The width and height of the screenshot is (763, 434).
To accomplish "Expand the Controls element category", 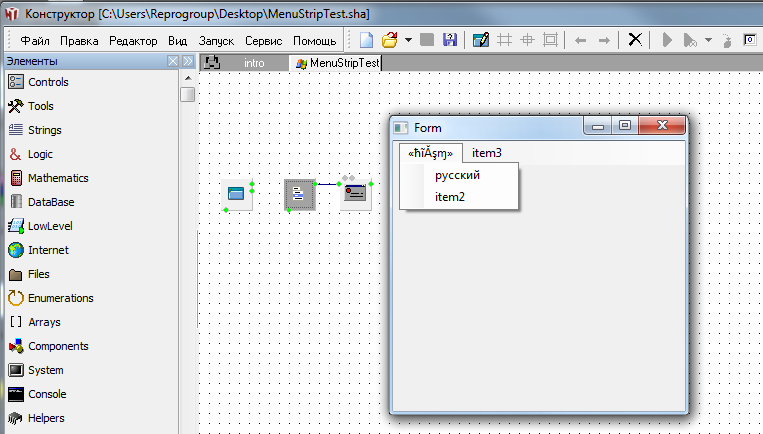I will (x=48, y=82).
